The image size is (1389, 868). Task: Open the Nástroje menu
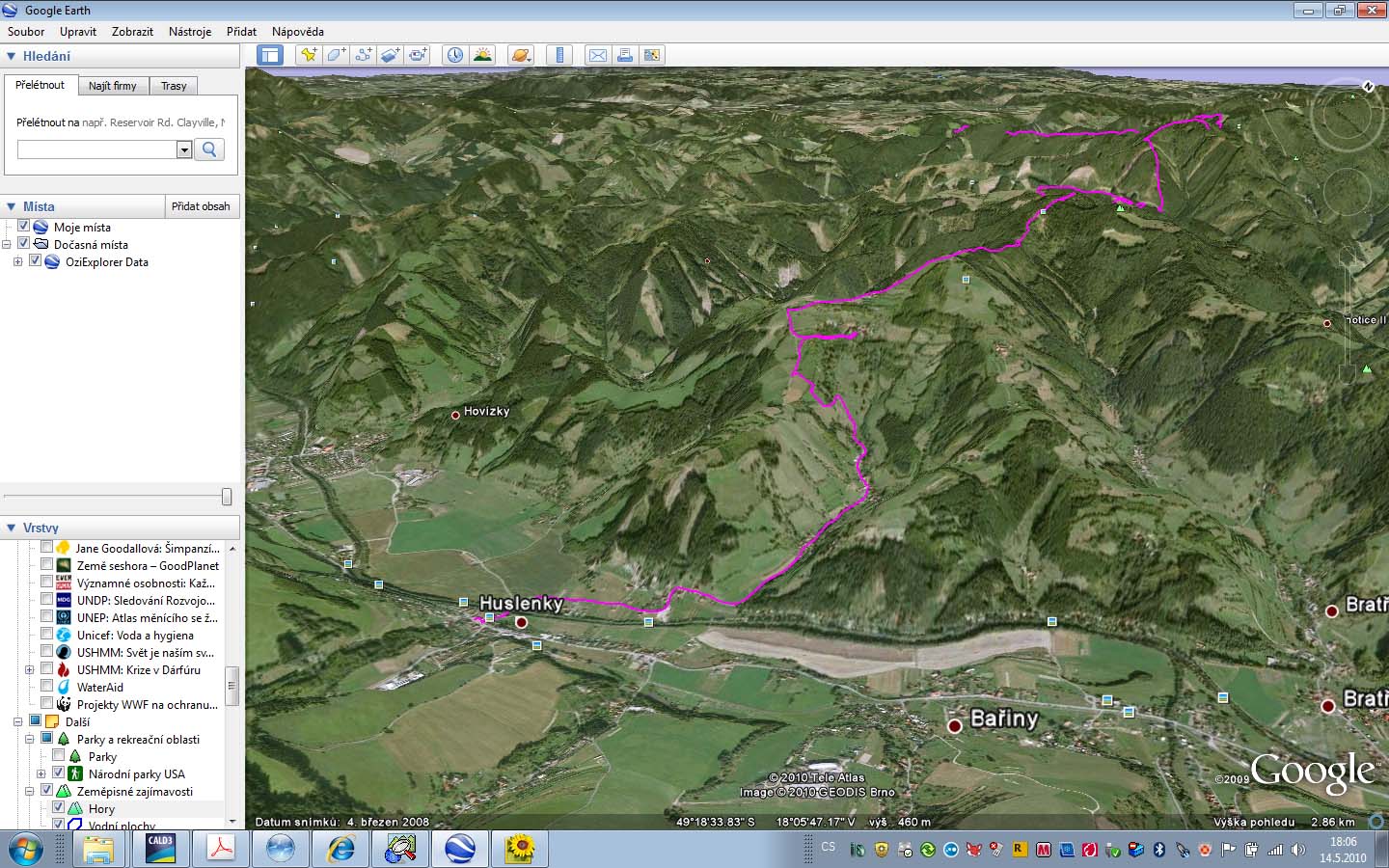coord(189,32)
